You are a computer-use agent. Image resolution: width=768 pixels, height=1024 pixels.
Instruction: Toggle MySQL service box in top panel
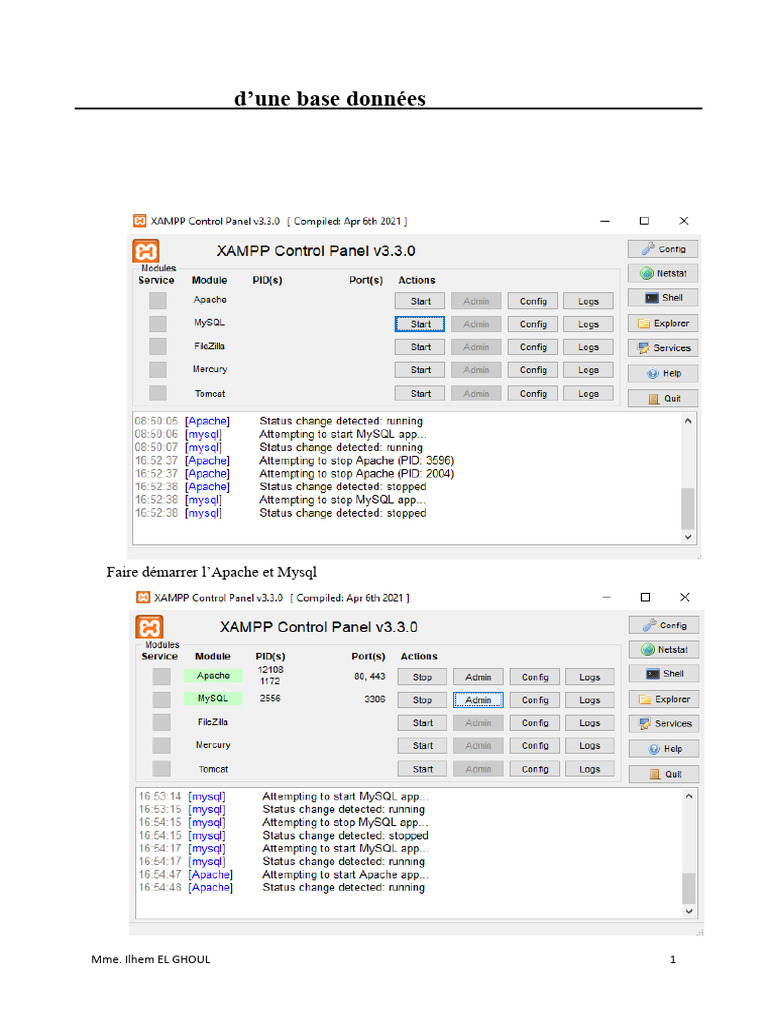point(157,324)
